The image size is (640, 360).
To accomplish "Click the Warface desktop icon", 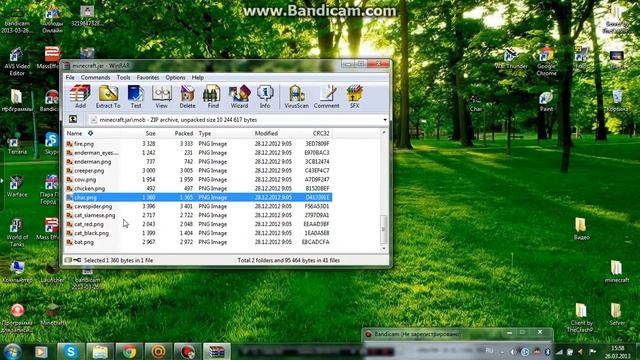I will point(17,187).
